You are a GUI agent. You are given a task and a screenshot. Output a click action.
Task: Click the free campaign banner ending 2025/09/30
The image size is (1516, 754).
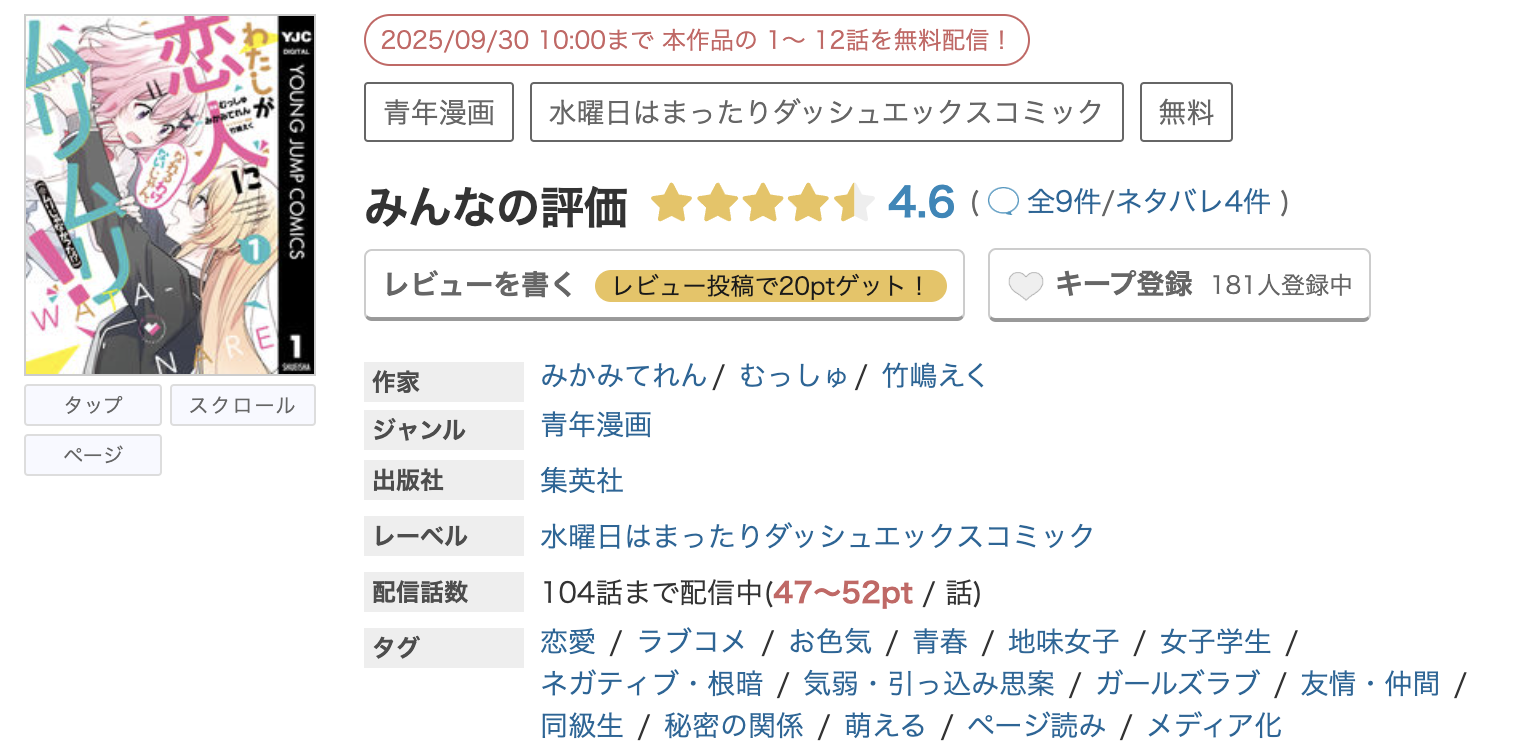tap(696, 40)
